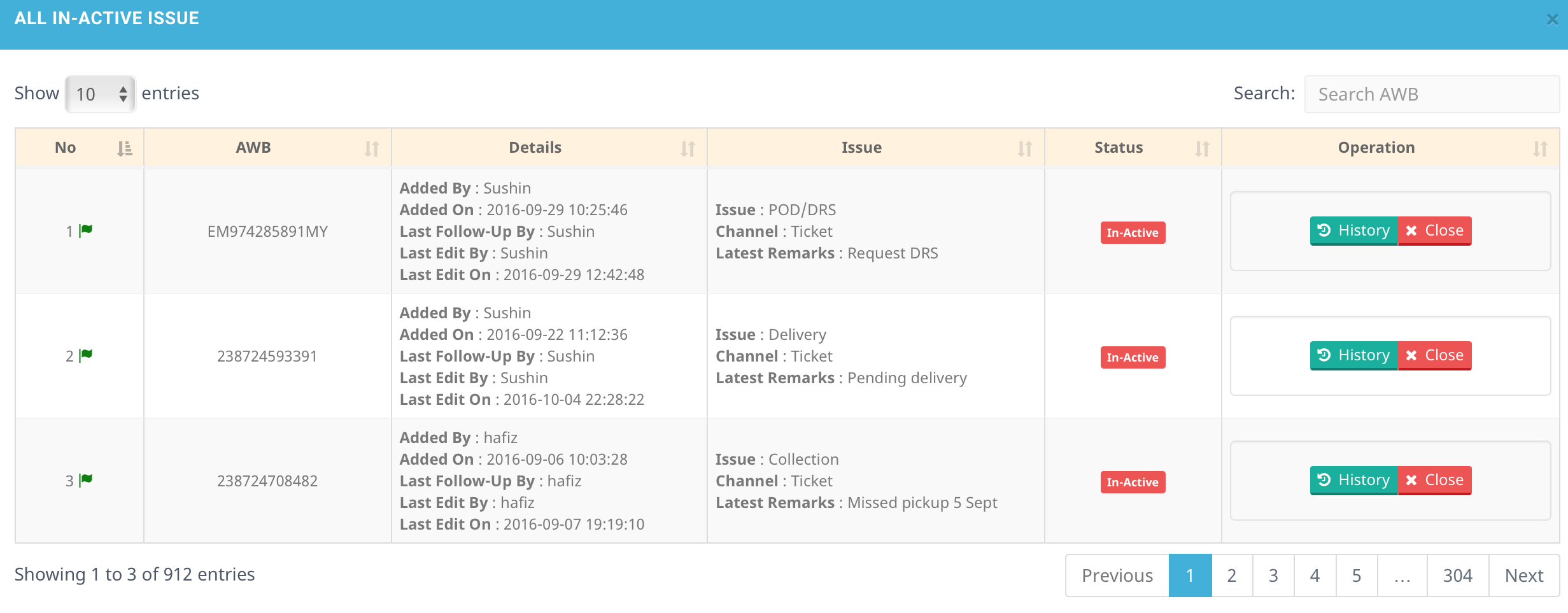The width and height of the screenshot is (1568, 613).
Task: Click the green flag beside row 2
Action: (x=86, y=355)
